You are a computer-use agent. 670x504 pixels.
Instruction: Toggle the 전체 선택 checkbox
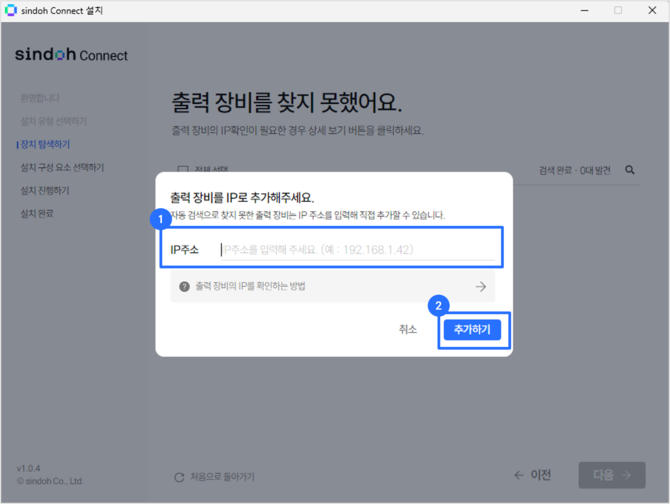coord(183,170)
